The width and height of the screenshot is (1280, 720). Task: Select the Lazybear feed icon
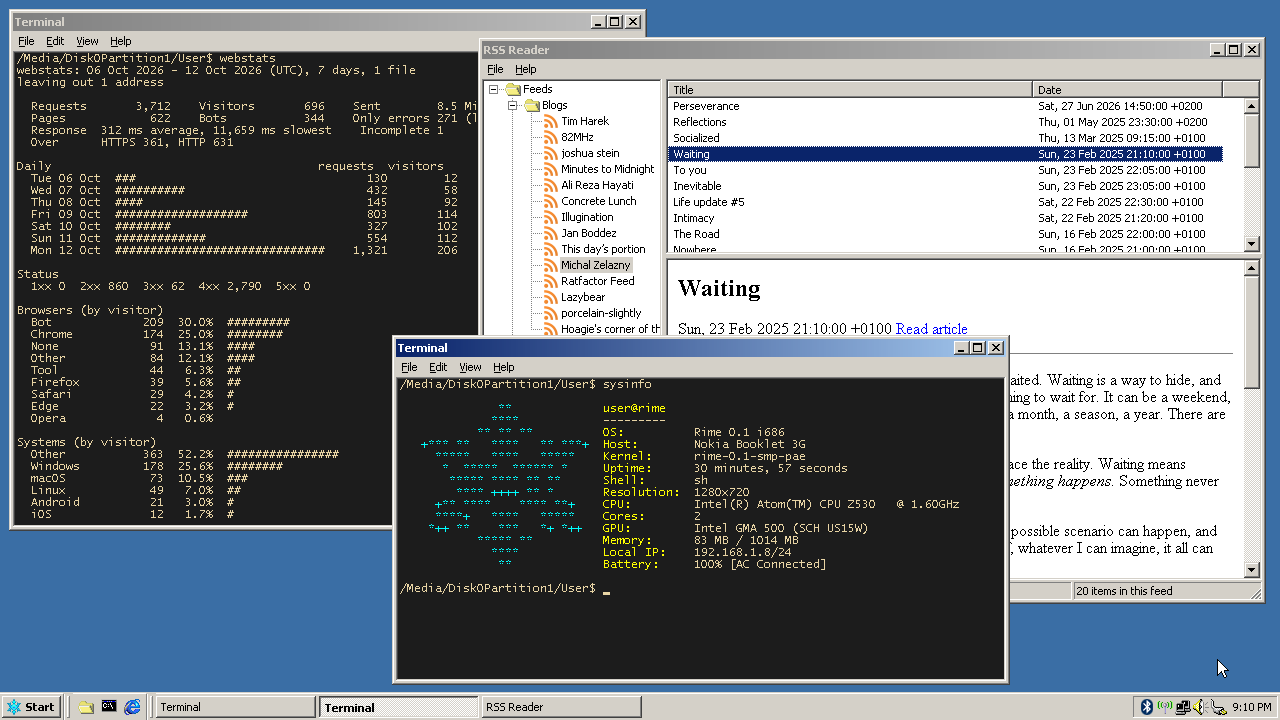pos(551,297)
